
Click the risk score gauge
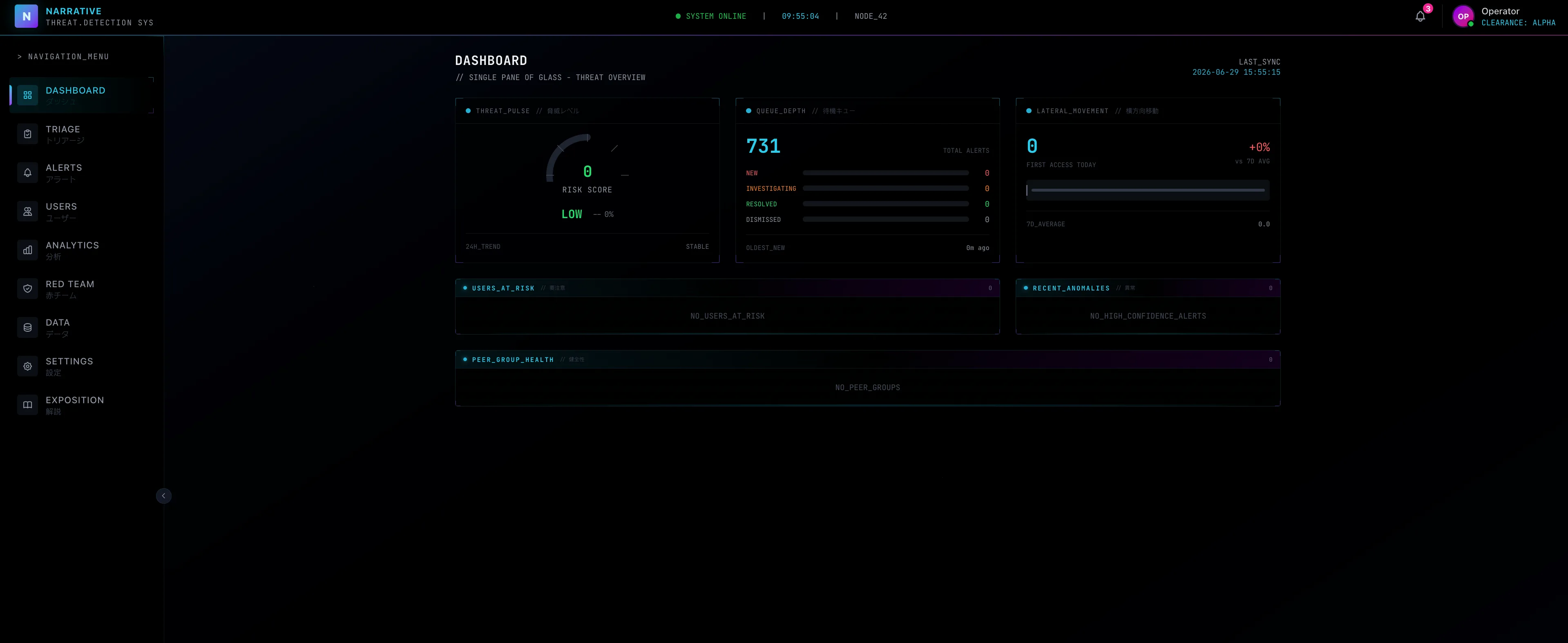(x=587, y=159)
